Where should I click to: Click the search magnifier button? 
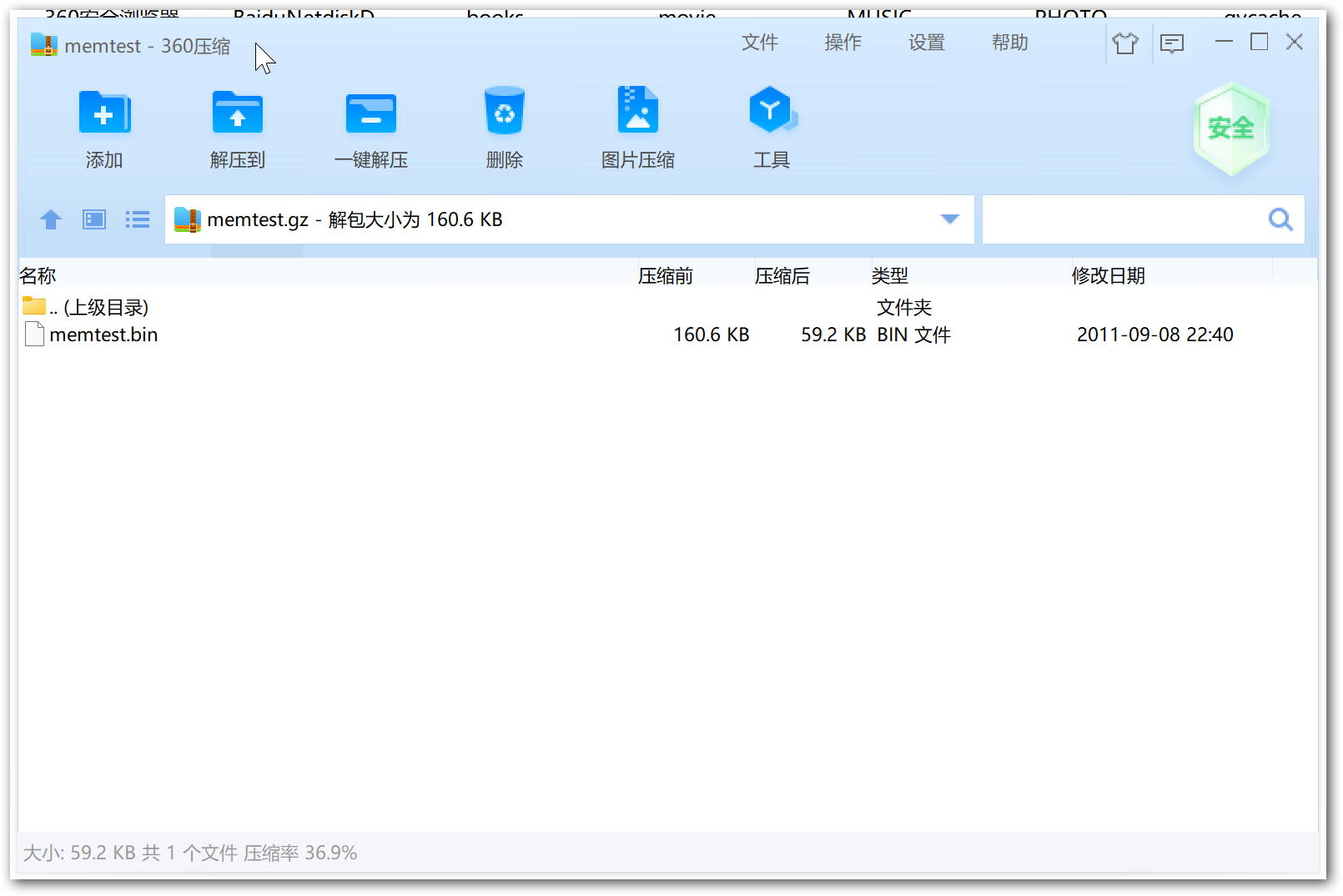click(x=1280, y=219)
